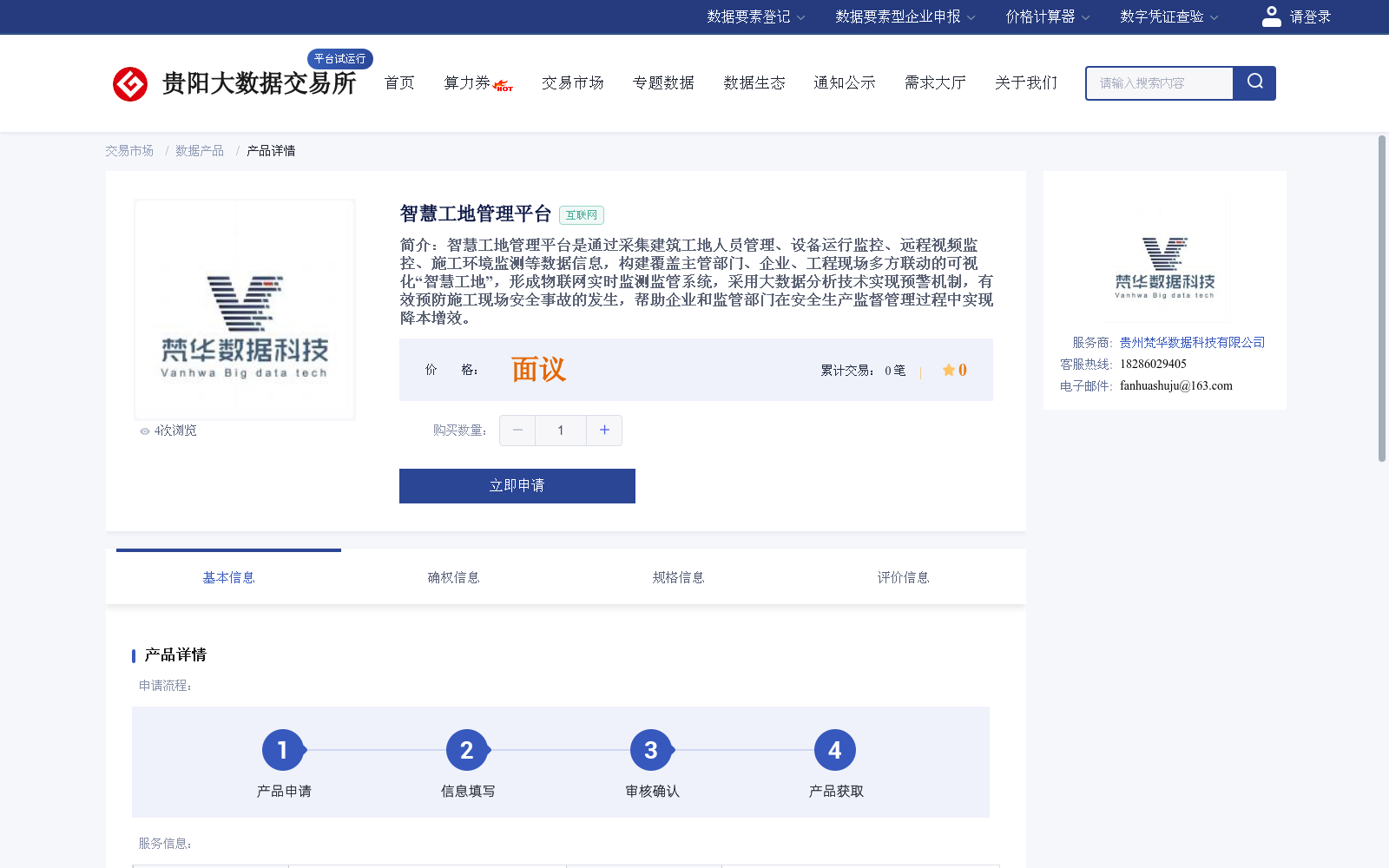Switch to the 基本信息 tab
Viewport: 1389px width, 868px height.
click(228, 577)
